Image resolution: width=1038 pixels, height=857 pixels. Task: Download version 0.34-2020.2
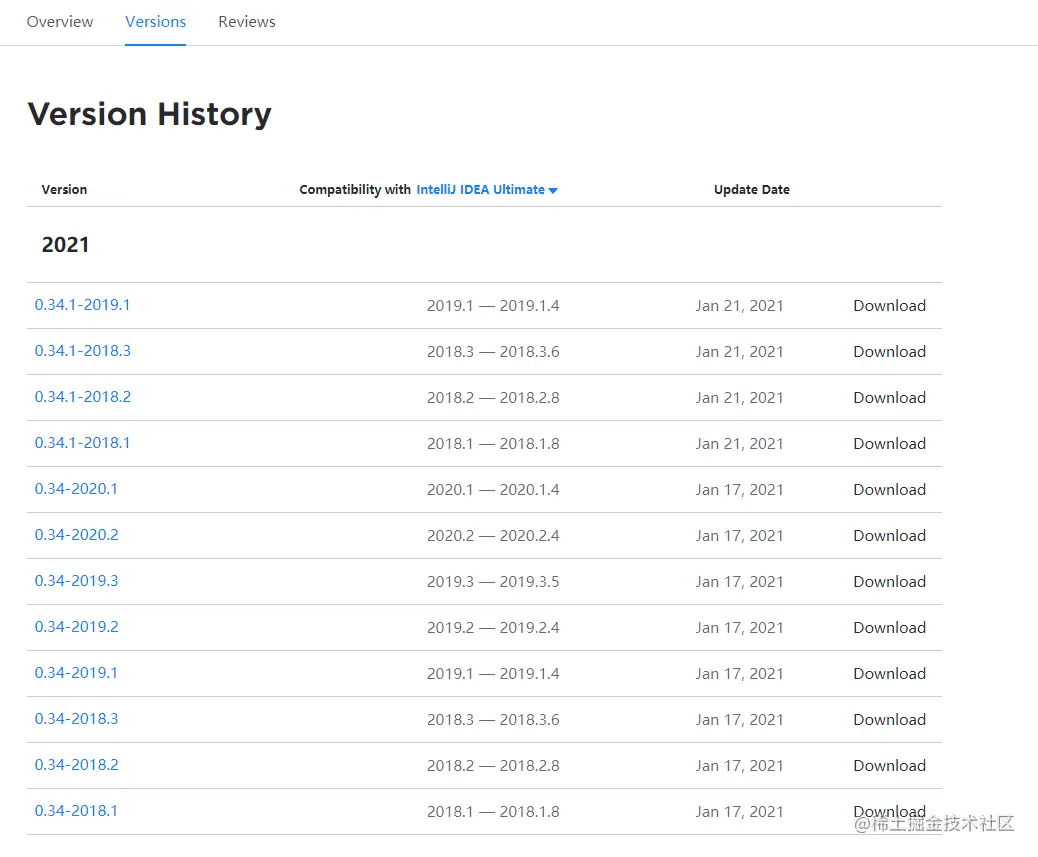pyautogui.click(x=889, y=535)
